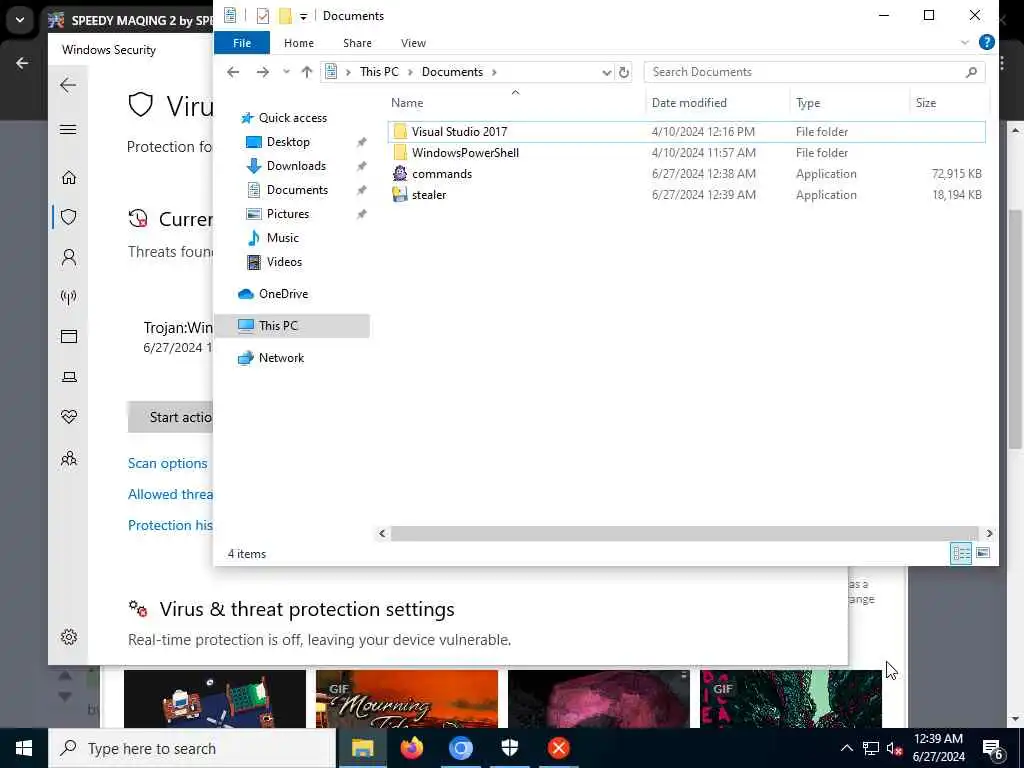
Task: Click the Start actions button
Action: [x=171, y=417]
